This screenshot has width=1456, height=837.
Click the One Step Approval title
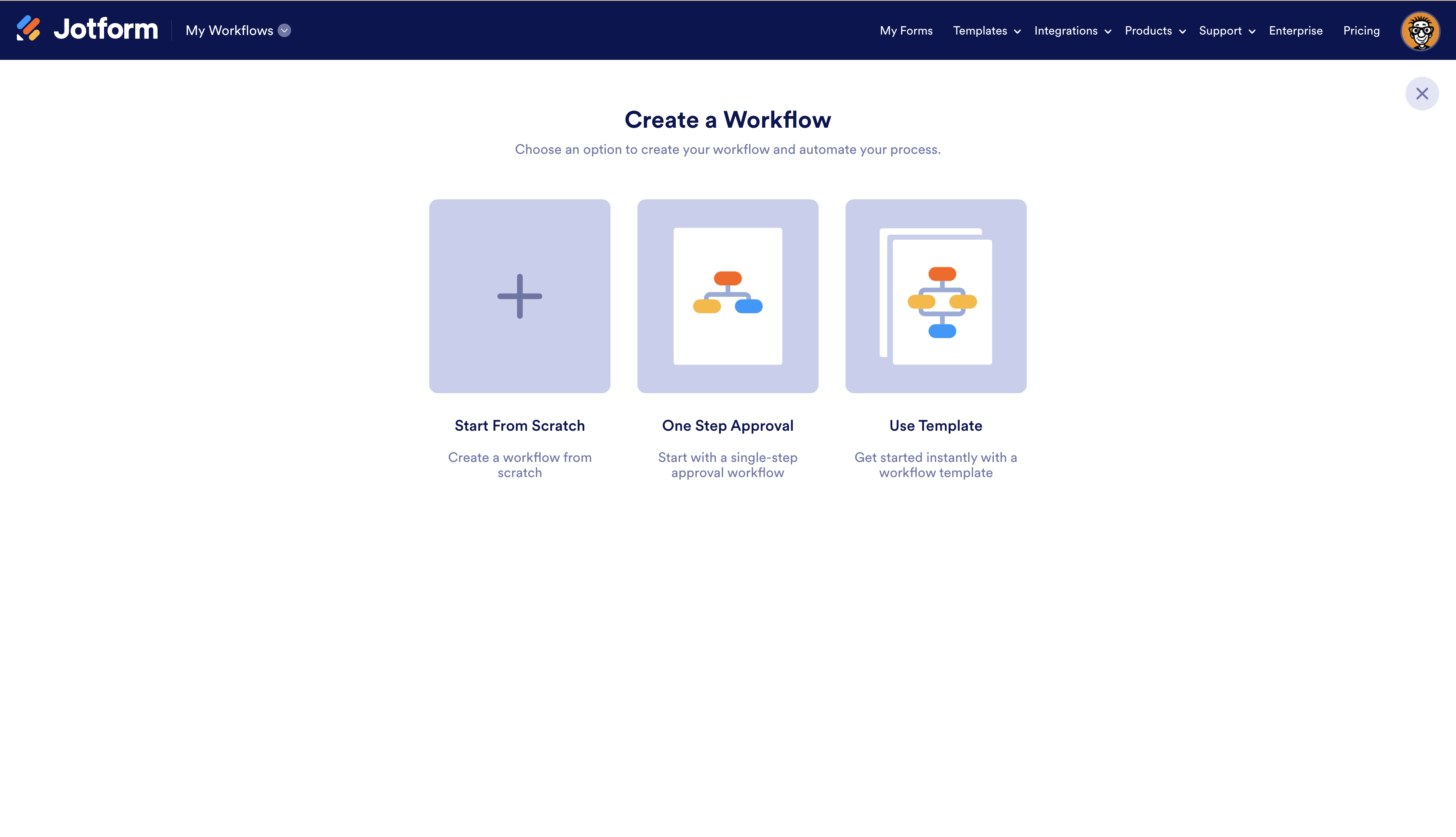(728, 425)
